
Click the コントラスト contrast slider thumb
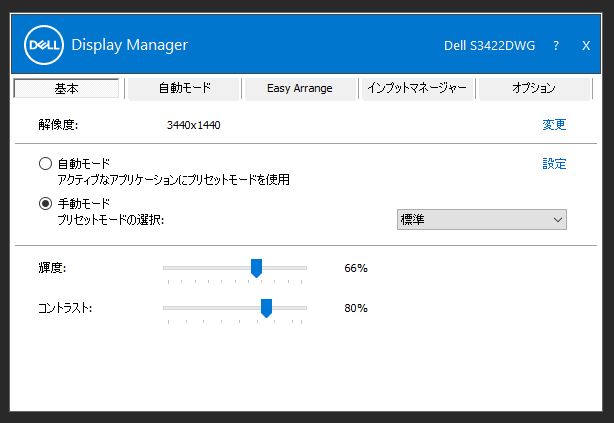[266, 308]
